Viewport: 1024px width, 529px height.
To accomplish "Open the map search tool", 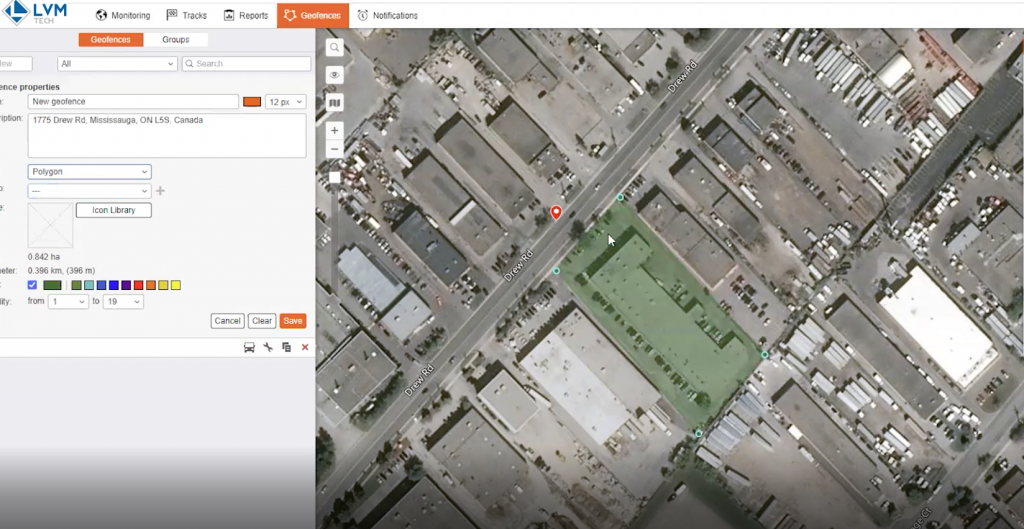I will [x=335, y=47].
